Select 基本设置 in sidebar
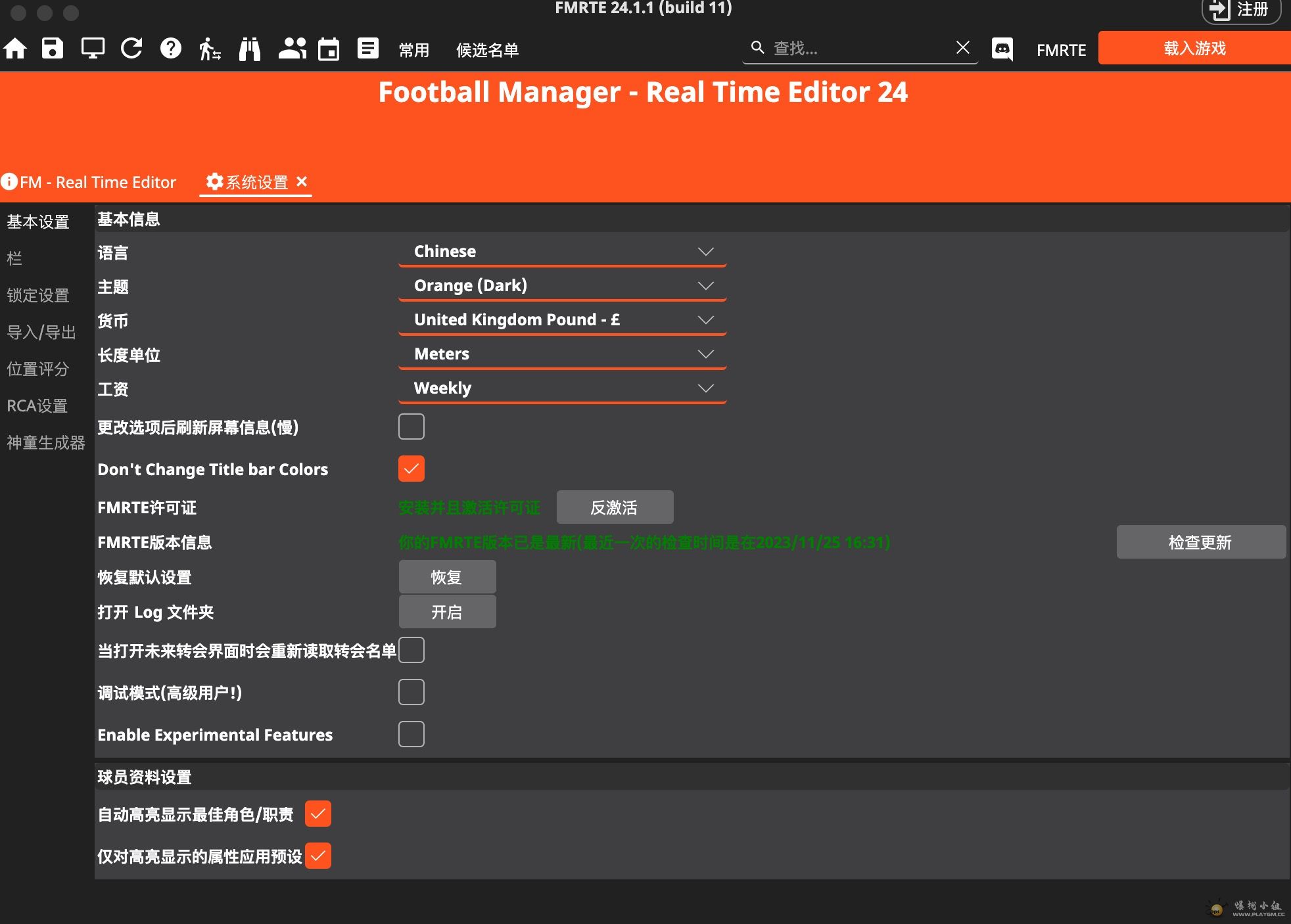1291x924 pixels. (38, 222)
